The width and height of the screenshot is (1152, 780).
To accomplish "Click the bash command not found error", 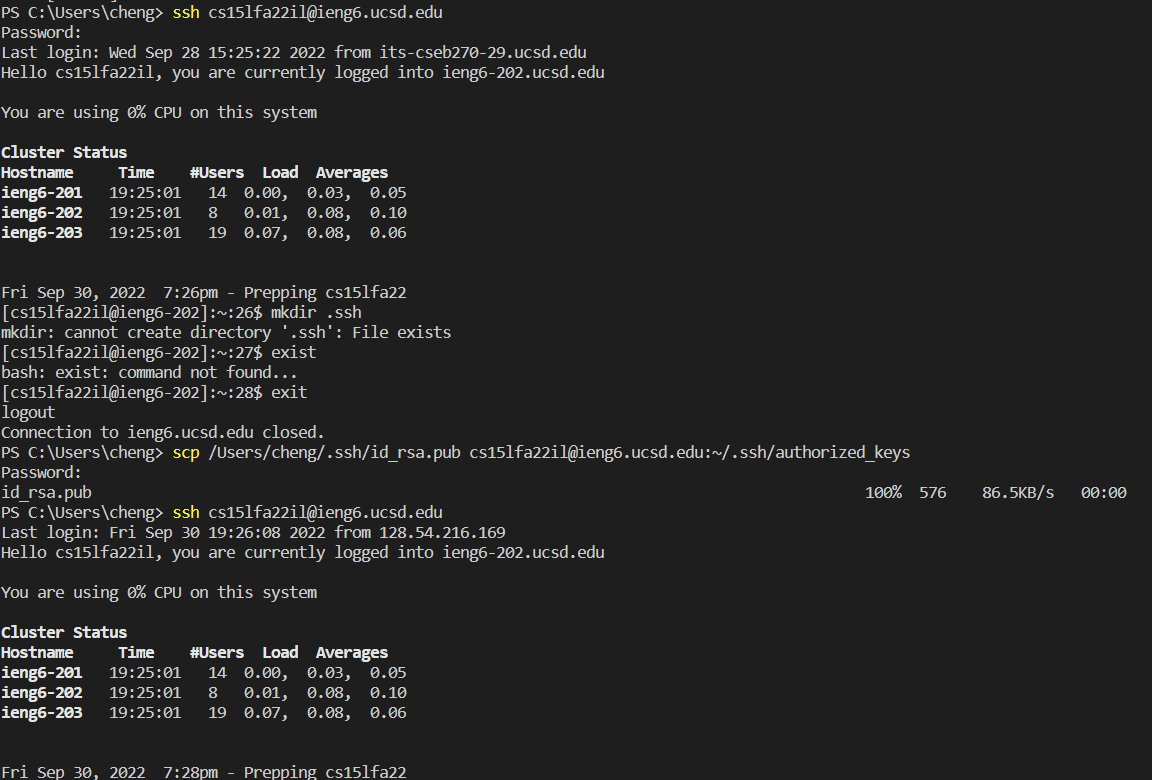I will pyautogui.click(x=149, y=372).
